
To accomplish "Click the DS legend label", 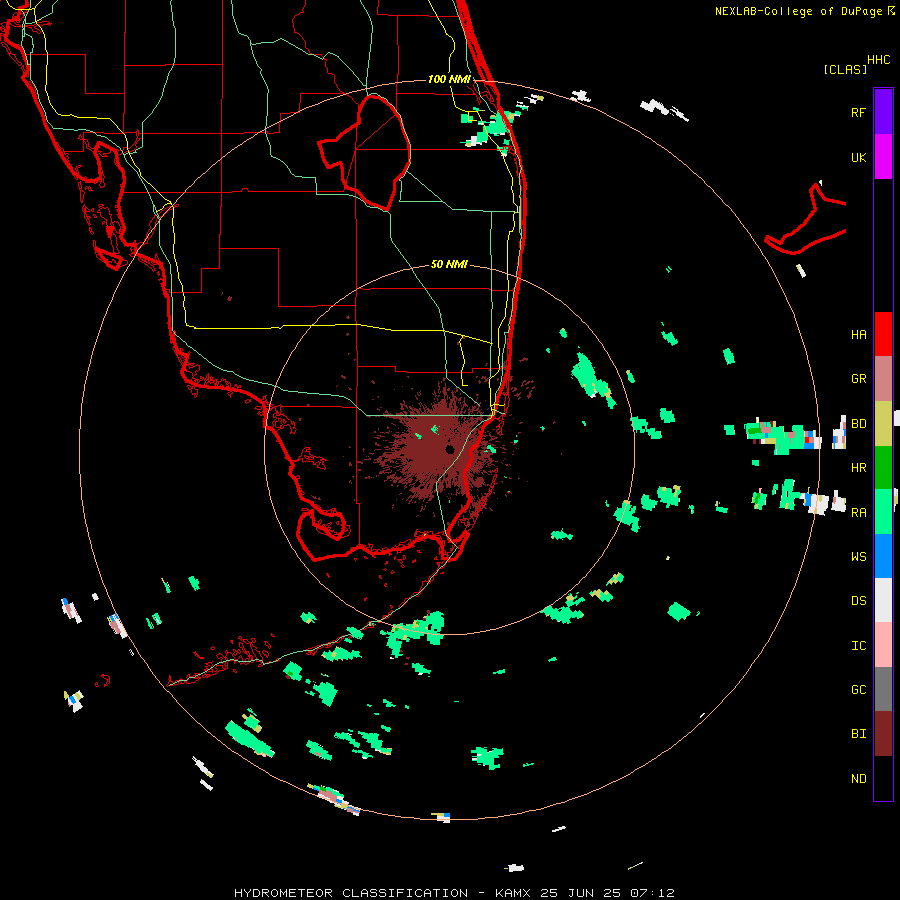I will pyautogui.click(x=858, y=601).
